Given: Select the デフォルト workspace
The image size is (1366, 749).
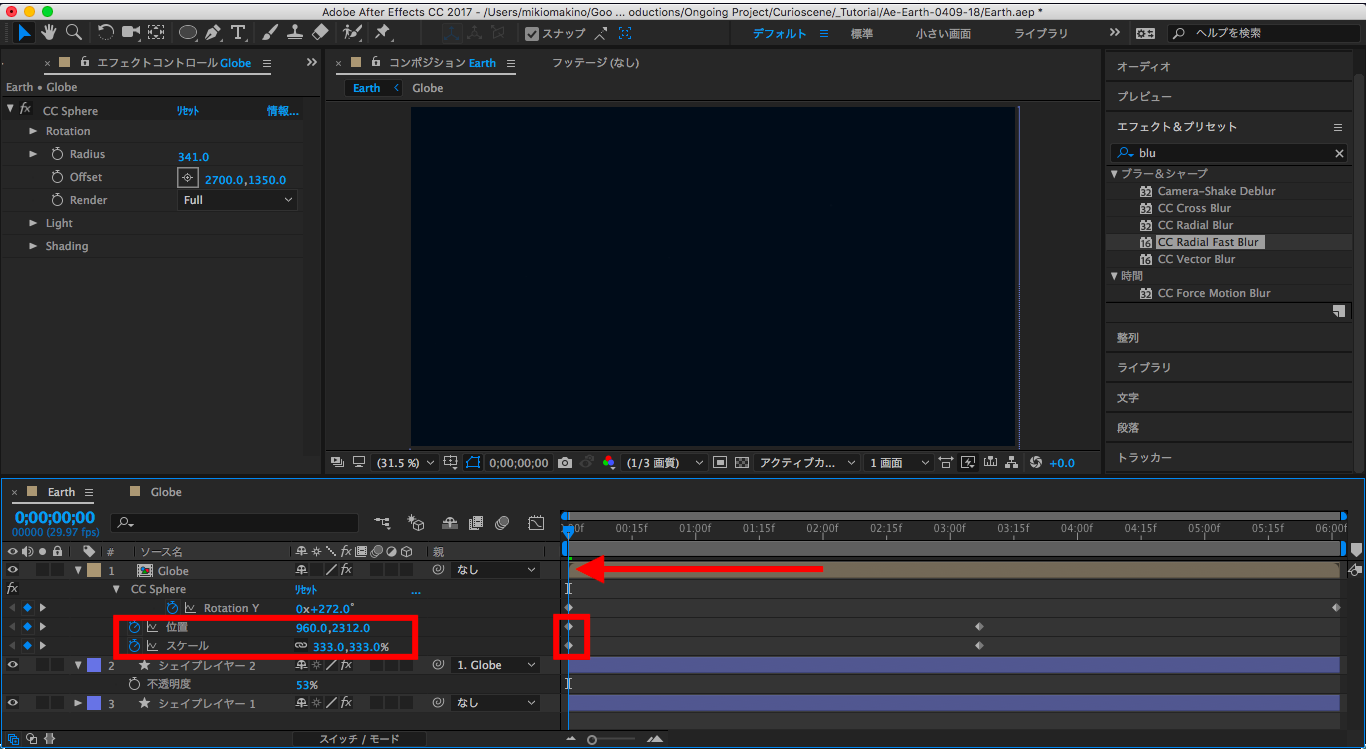Looking at the screenshot, I should tap(780, 33).
